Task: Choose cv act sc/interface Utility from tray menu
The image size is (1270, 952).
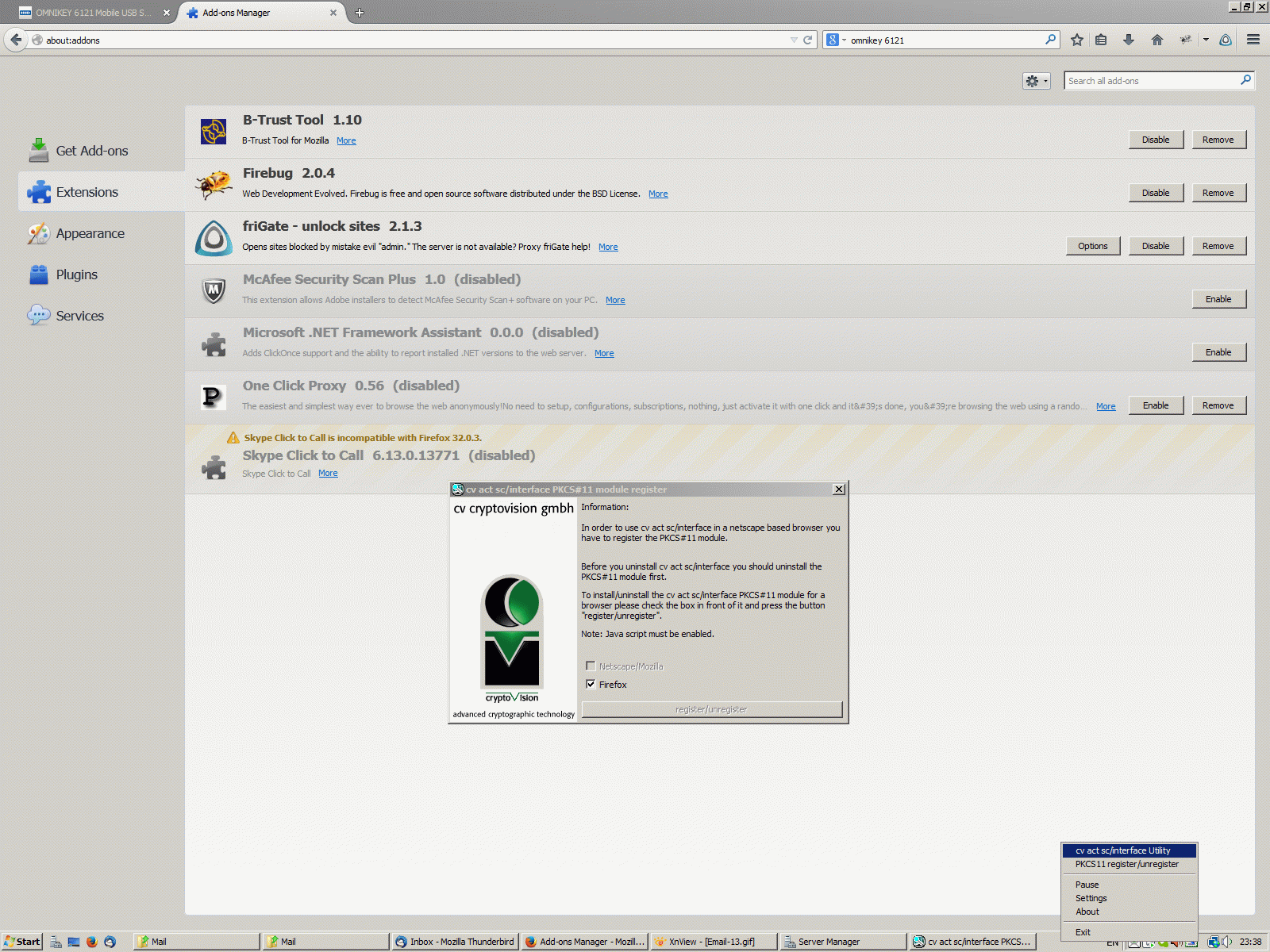Action: [x=1129, y=850]
